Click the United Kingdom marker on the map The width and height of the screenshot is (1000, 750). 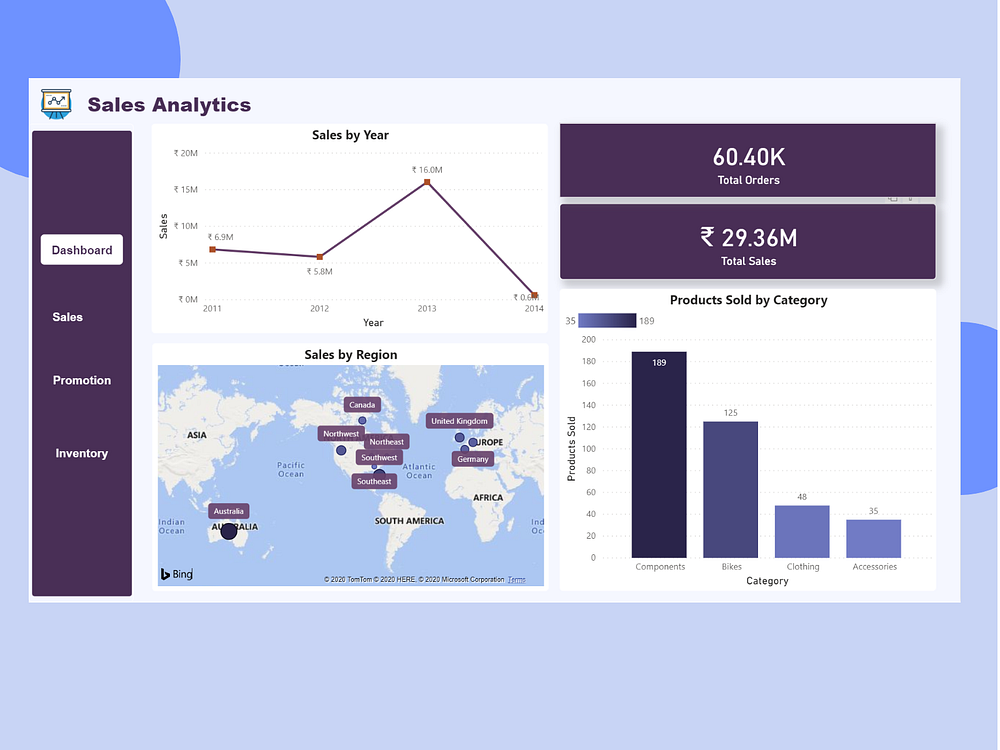point(459,420)
